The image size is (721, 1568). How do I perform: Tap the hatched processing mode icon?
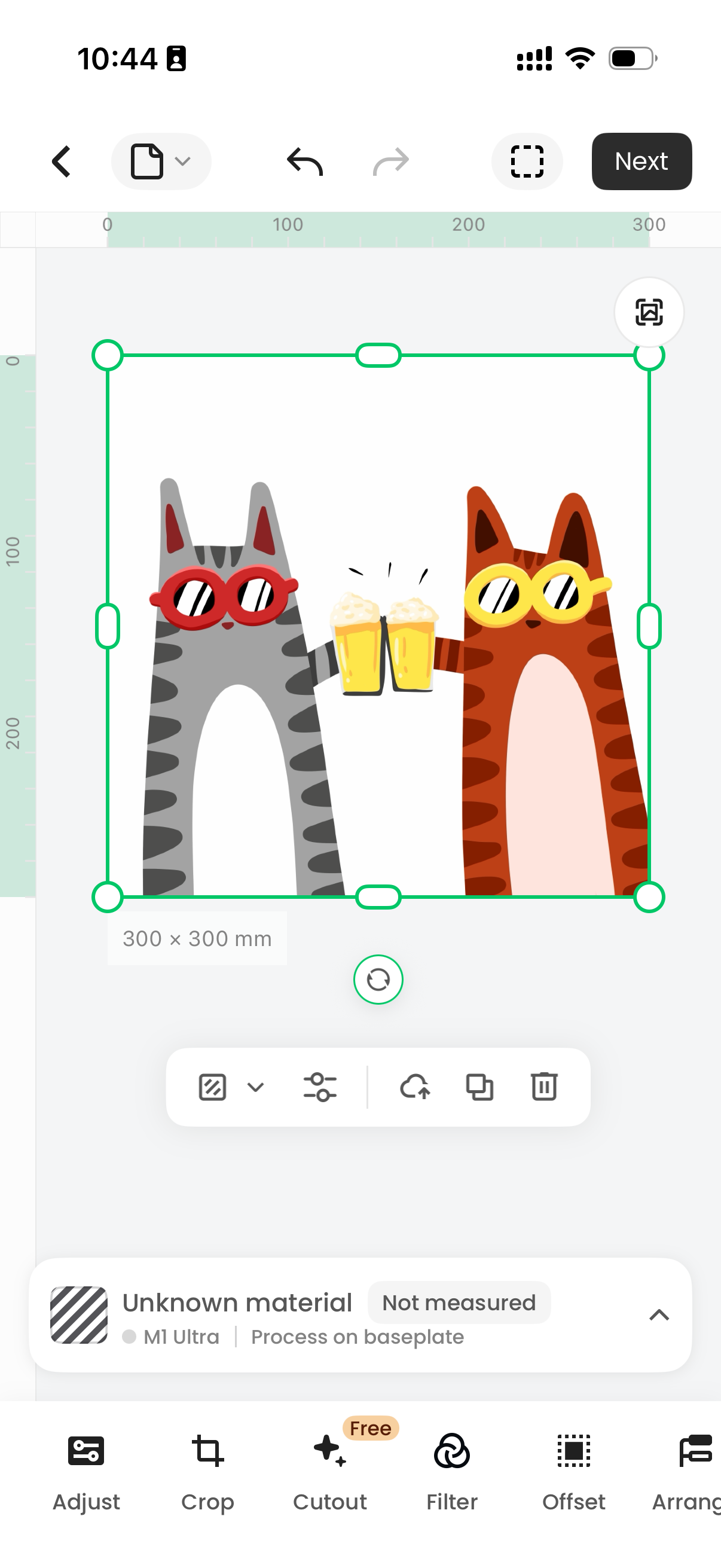[x=212, y=1087]
